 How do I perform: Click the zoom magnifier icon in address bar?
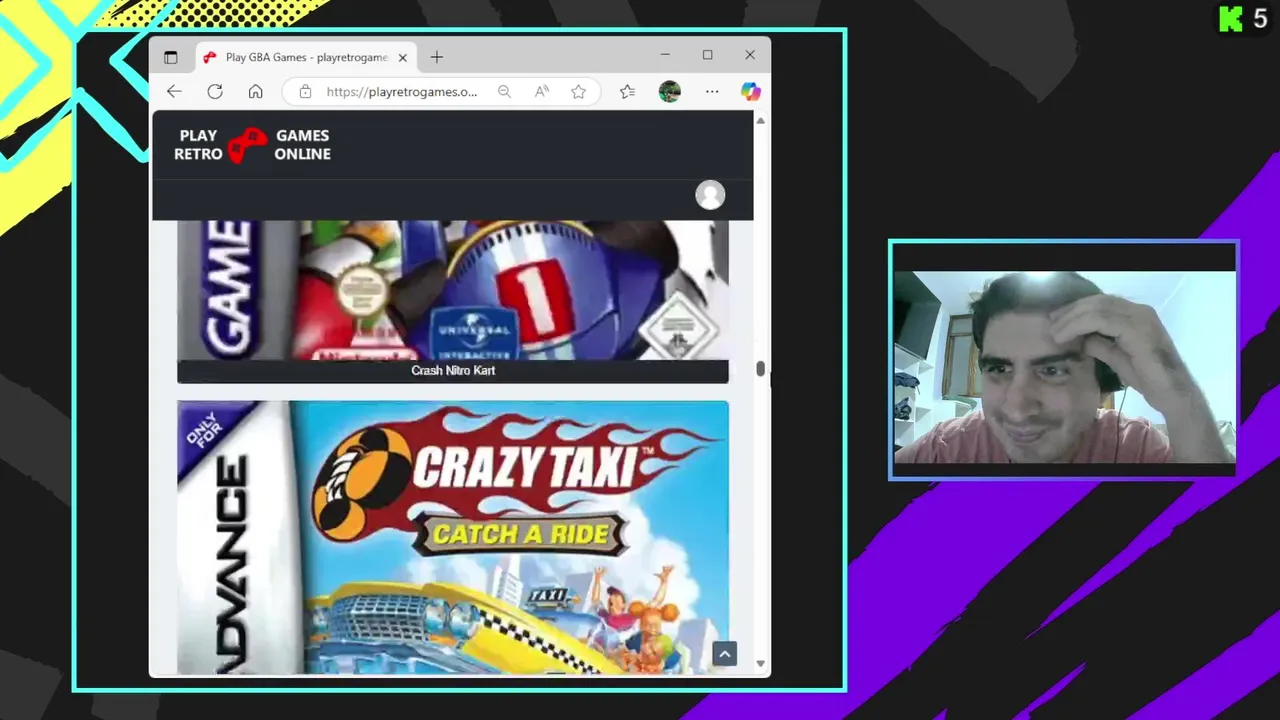pyautogui.click(x=504, y=92)
